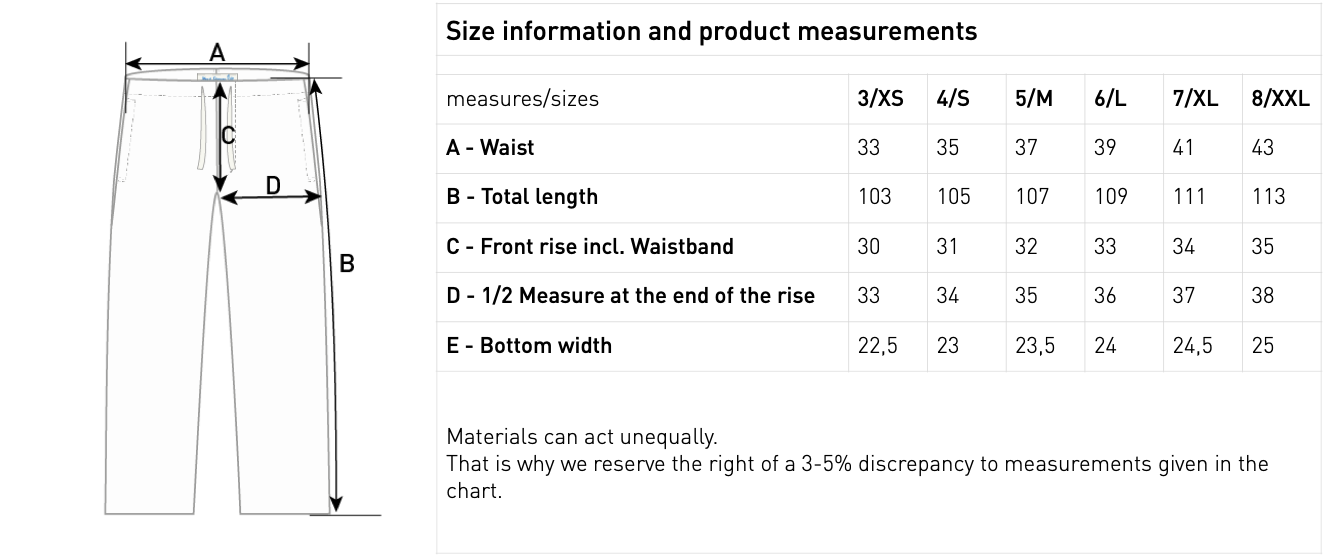Click the 'measures/sizes' header cell
This screenshot has width=1324, height=557.
click(522, 99)
